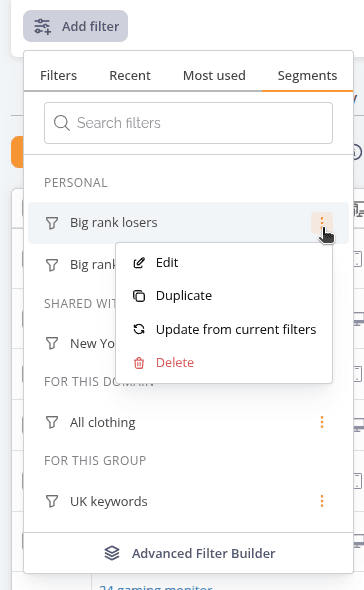The width and height of the screenshot is (364, 590).
Task: Click the red trash Delete icon
Action: click(139, 363)
